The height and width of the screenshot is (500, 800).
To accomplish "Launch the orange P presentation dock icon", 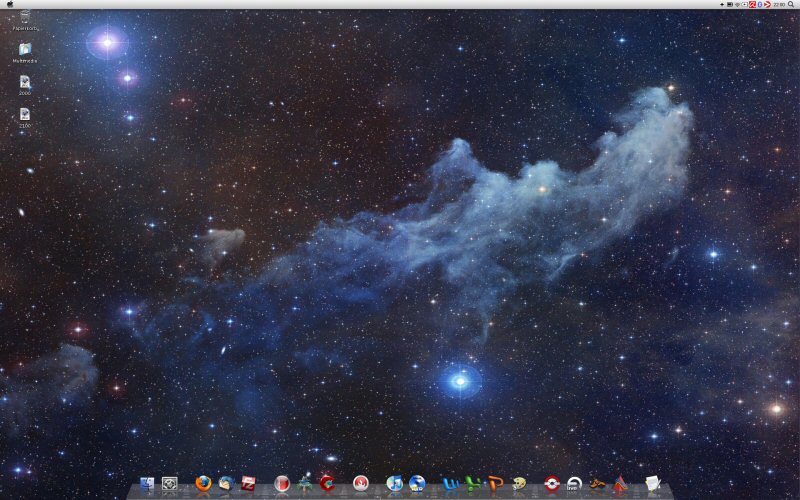I will pos(496,484).
